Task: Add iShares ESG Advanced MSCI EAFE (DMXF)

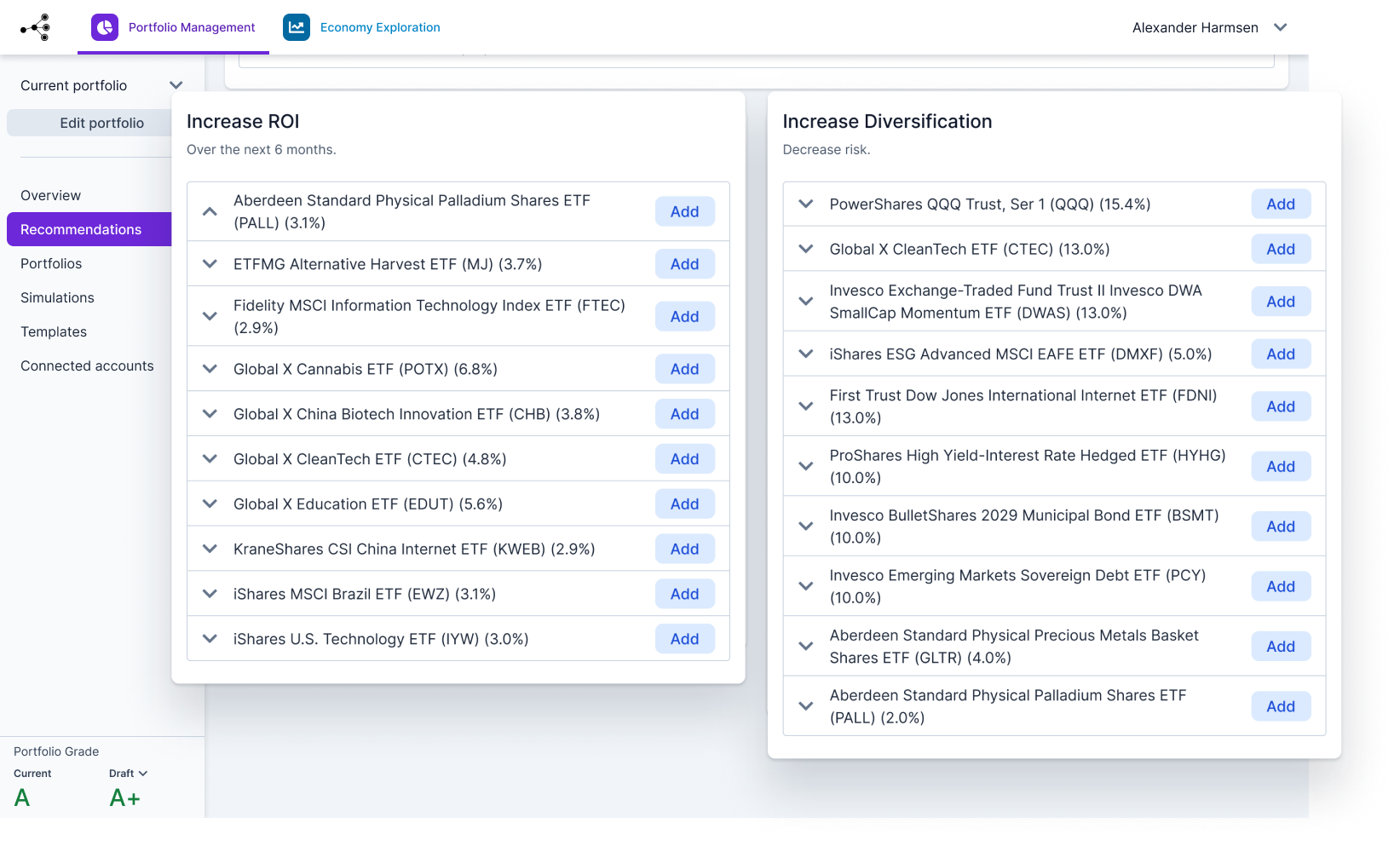Action: 1282,354
